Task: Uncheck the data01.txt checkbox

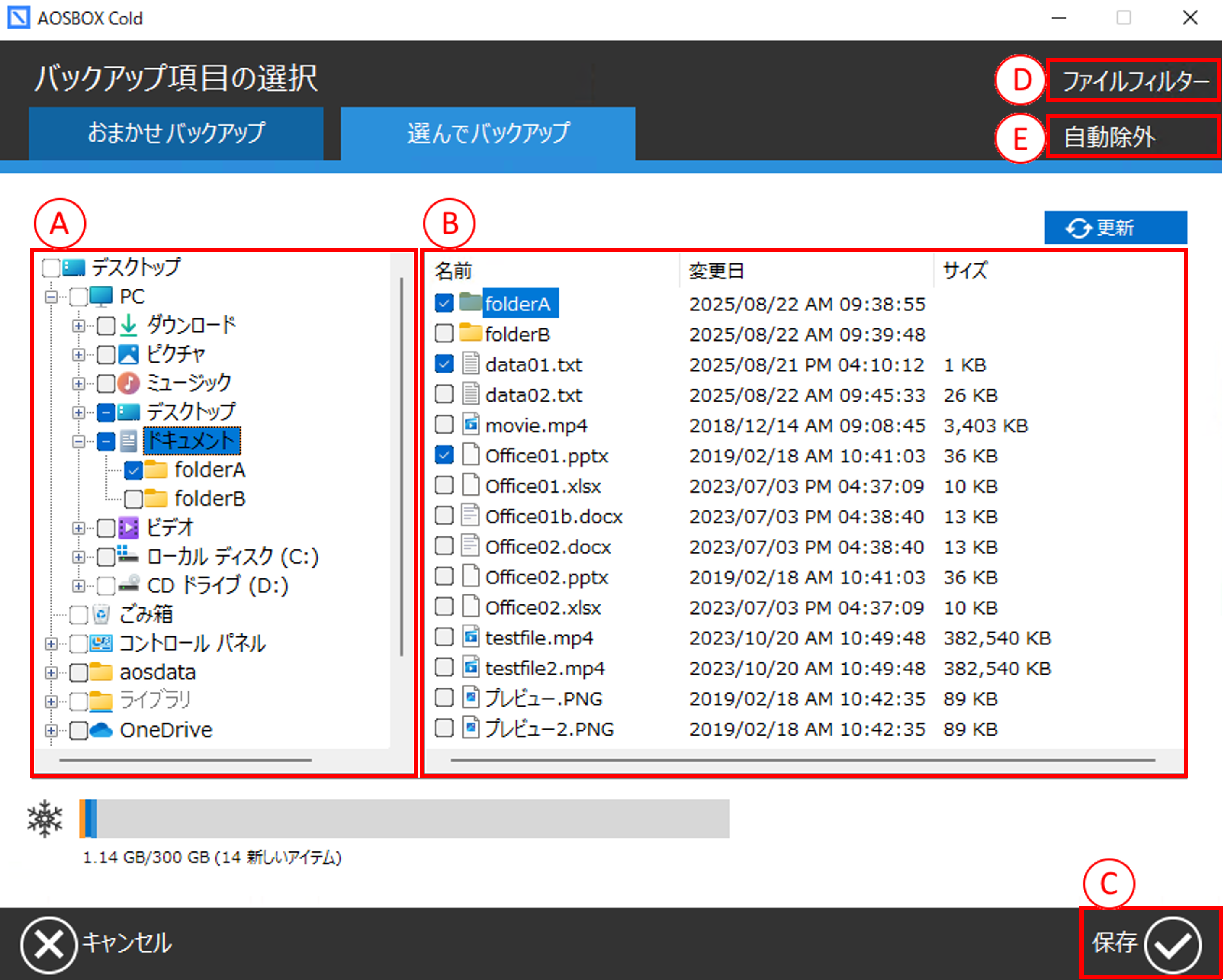Action: [x=444, y=364]
